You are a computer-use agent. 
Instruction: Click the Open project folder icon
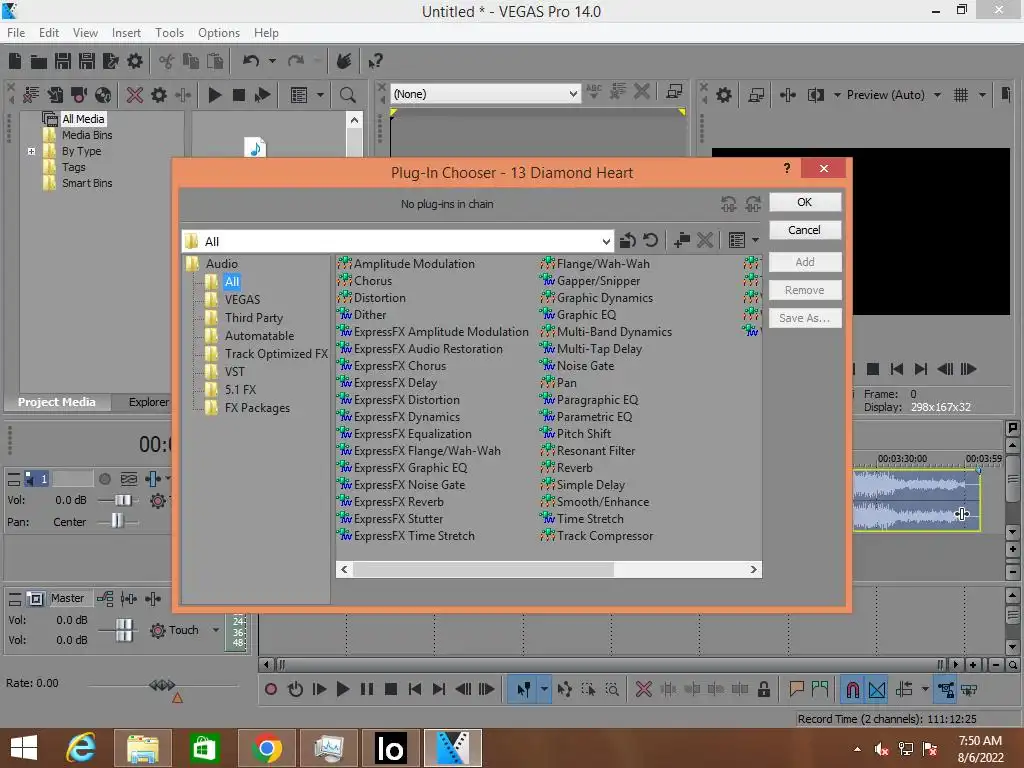tap(39, 61)
